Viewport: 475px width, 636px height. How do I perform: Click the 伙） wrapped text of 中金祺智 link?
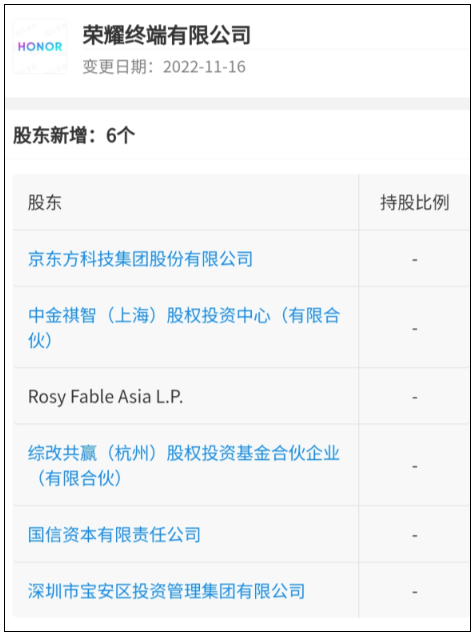point(40,340)
